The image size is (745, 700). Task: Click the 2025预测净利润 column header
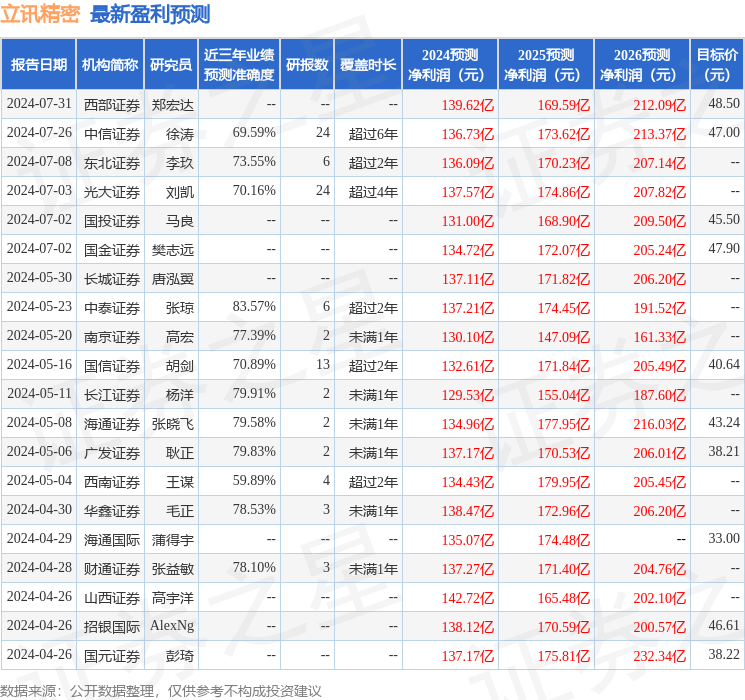(x=545, y=64)
